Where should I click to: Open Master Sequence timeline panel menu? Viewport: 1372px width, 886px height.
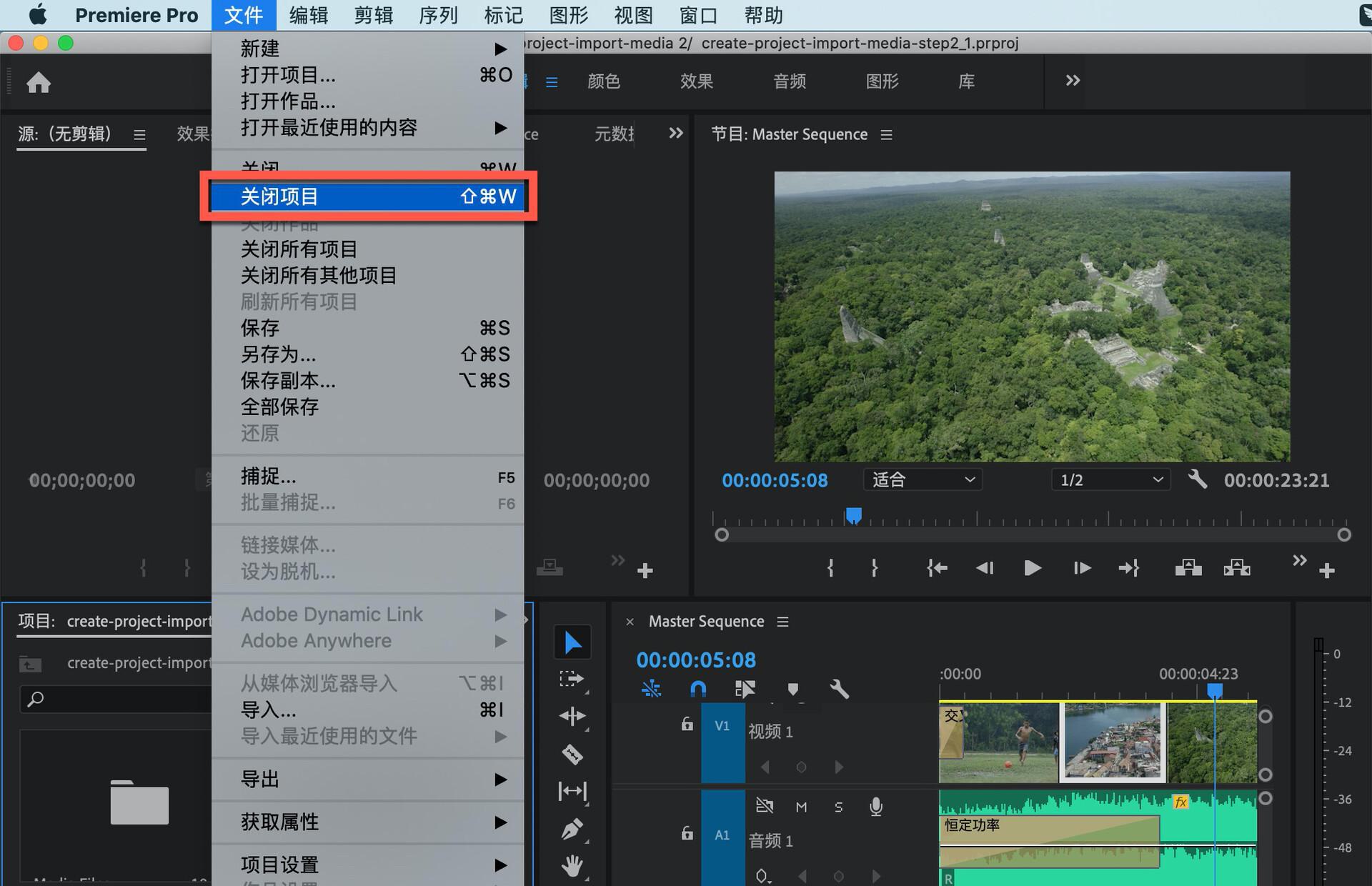[x=783, y=622]
